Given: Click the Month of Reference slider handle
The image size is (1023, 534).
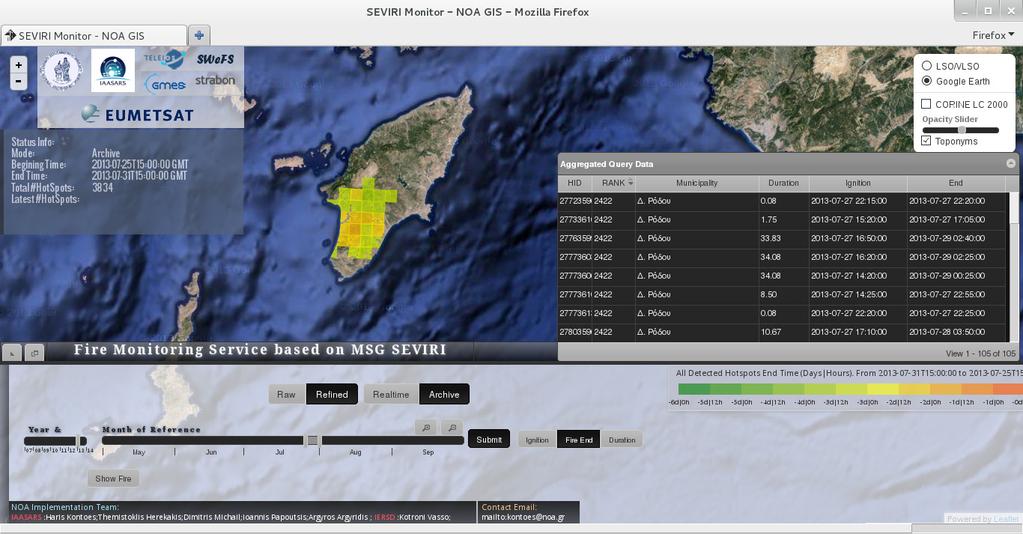Looking at the screenshot, I should click(313, 441).
